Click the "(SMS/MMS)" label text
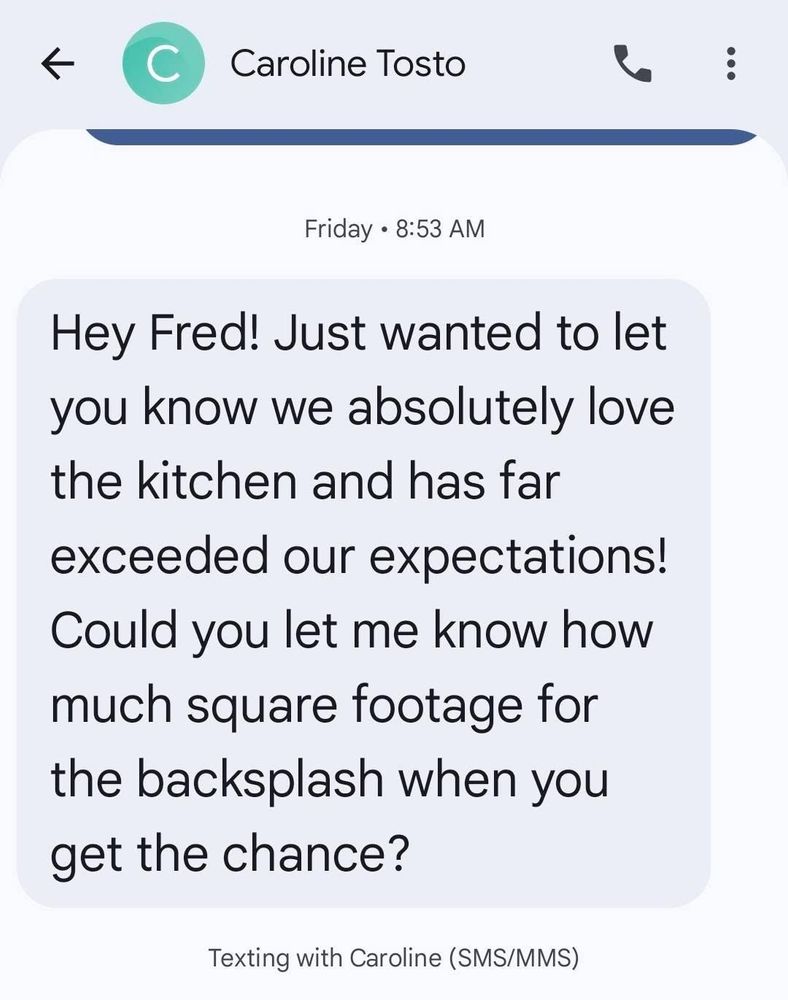Image resolution: width=788 pixels, height=1000 pixels. 513,957
